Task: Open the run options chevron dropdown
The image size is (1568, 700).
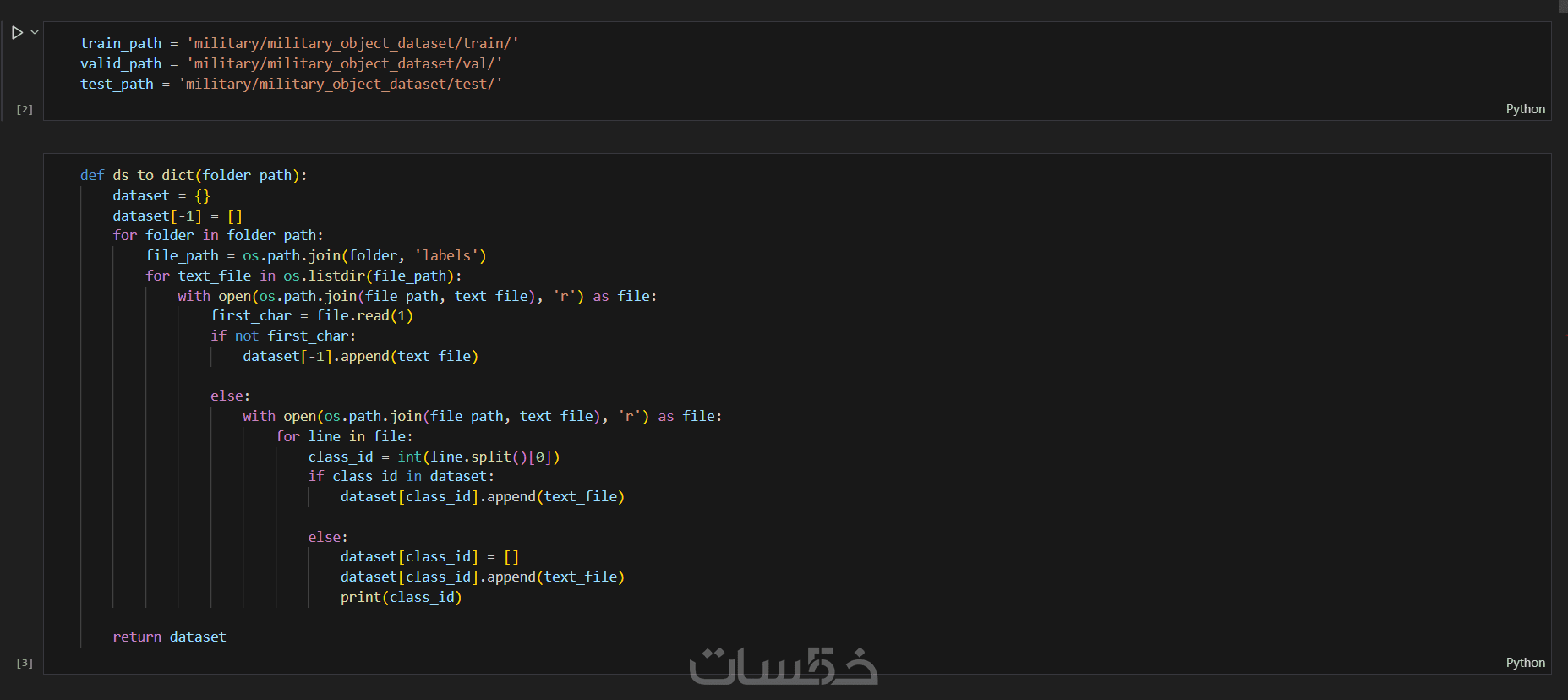Action: tap(35, 32)
